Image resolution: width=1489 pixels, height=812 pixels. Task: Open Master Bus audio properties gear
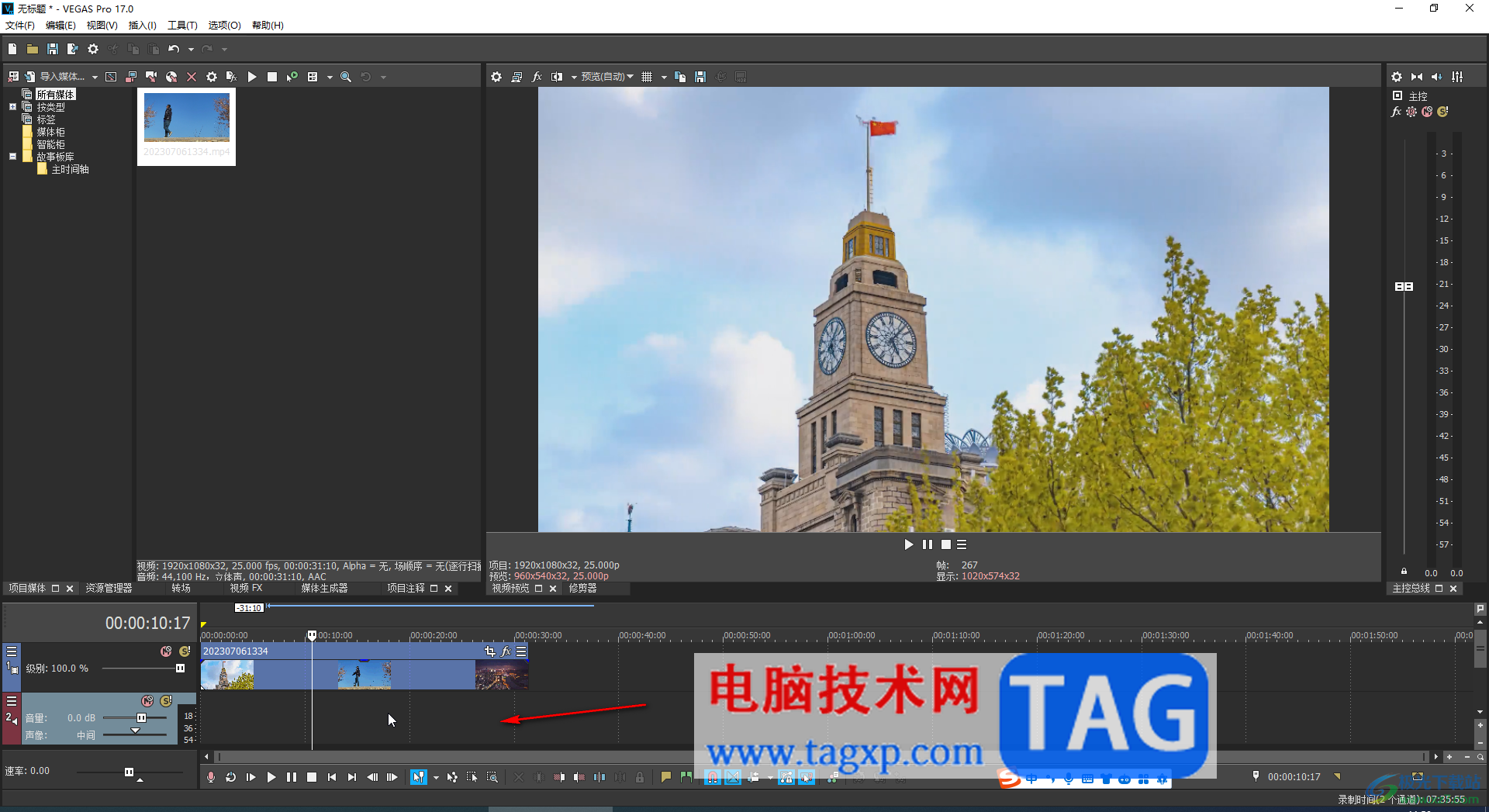1397,77
